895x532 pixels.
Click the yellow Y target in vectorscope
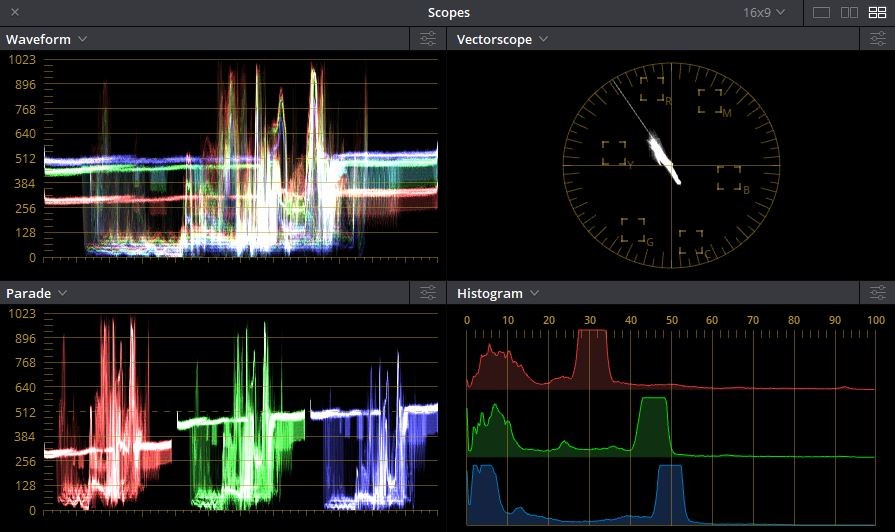(613, 153)
